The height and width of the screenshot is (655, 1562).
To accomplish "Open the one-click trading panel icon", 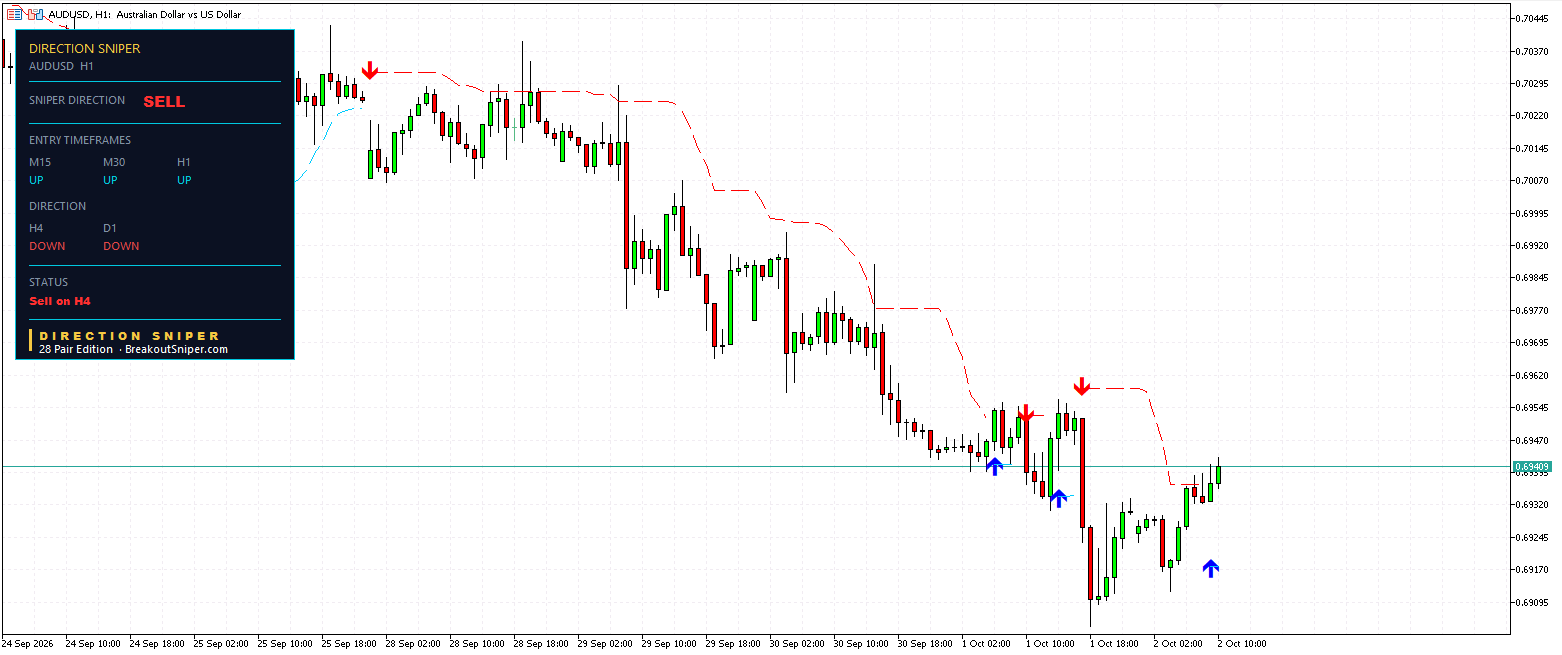I will [16, 14].
